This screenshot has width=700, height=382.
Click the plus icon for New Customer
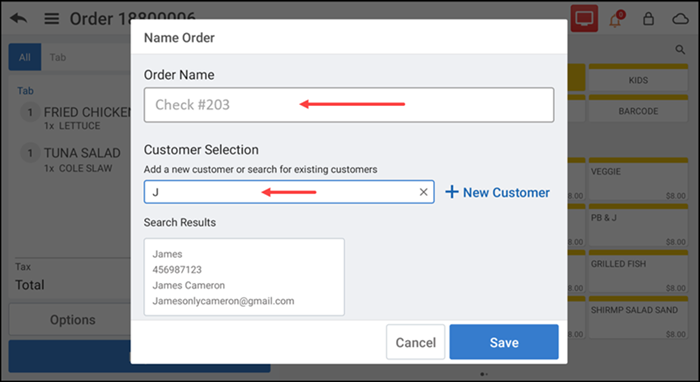452,192
